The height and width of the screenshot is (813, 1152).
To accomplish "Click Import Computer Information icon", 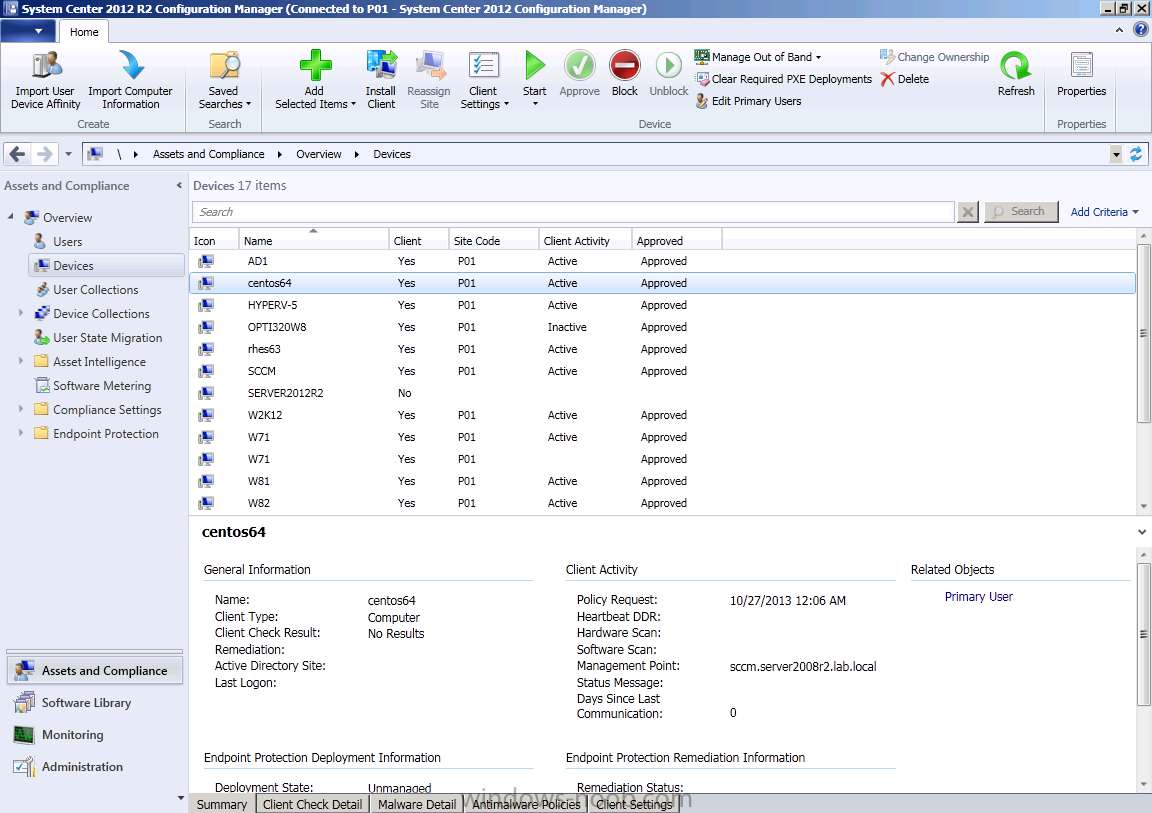I will pos(132,65).
